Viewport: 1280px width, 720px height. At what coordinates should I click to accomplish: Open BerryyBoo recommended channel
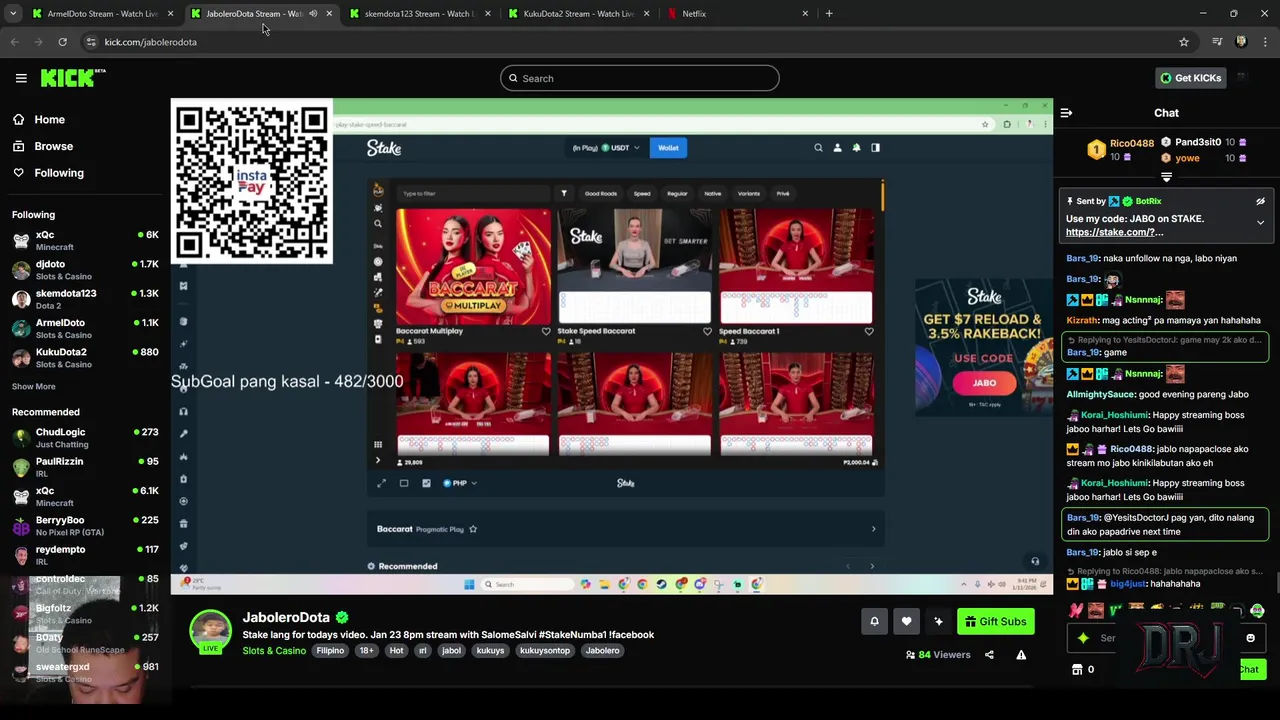(x=85, y=526)
